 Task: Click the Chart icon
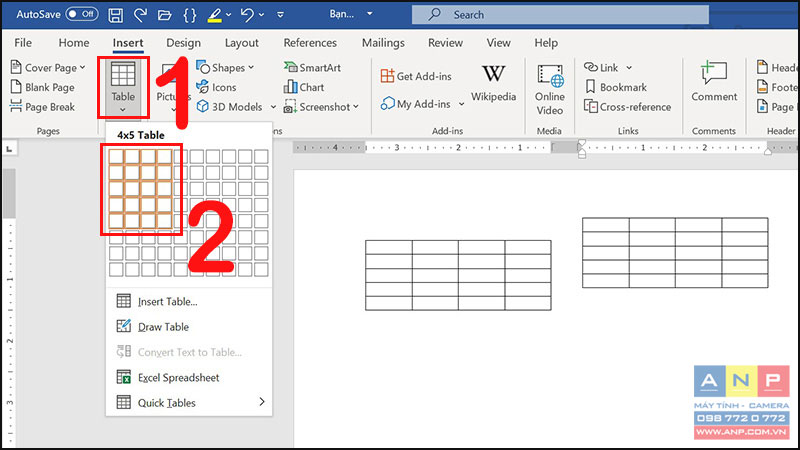click(290, 87)
